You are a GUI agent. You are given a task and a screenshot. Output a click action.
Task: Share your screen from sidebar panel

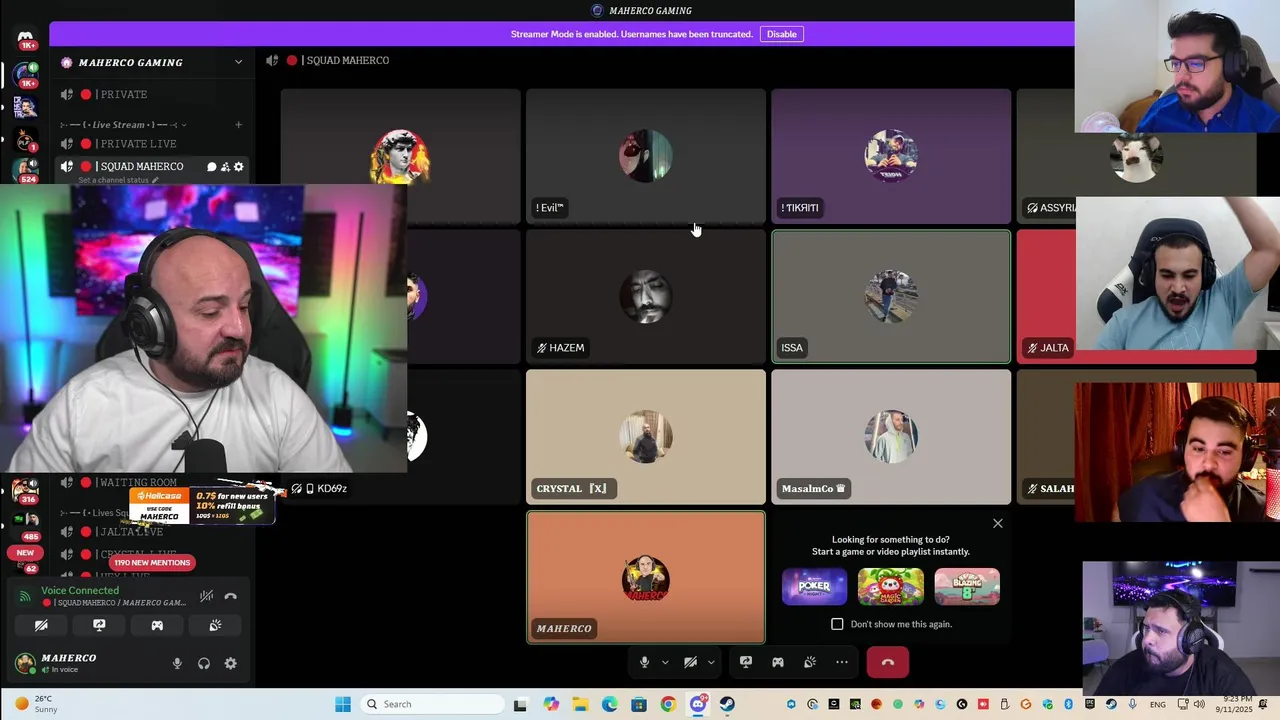click(x=99, y=625)
